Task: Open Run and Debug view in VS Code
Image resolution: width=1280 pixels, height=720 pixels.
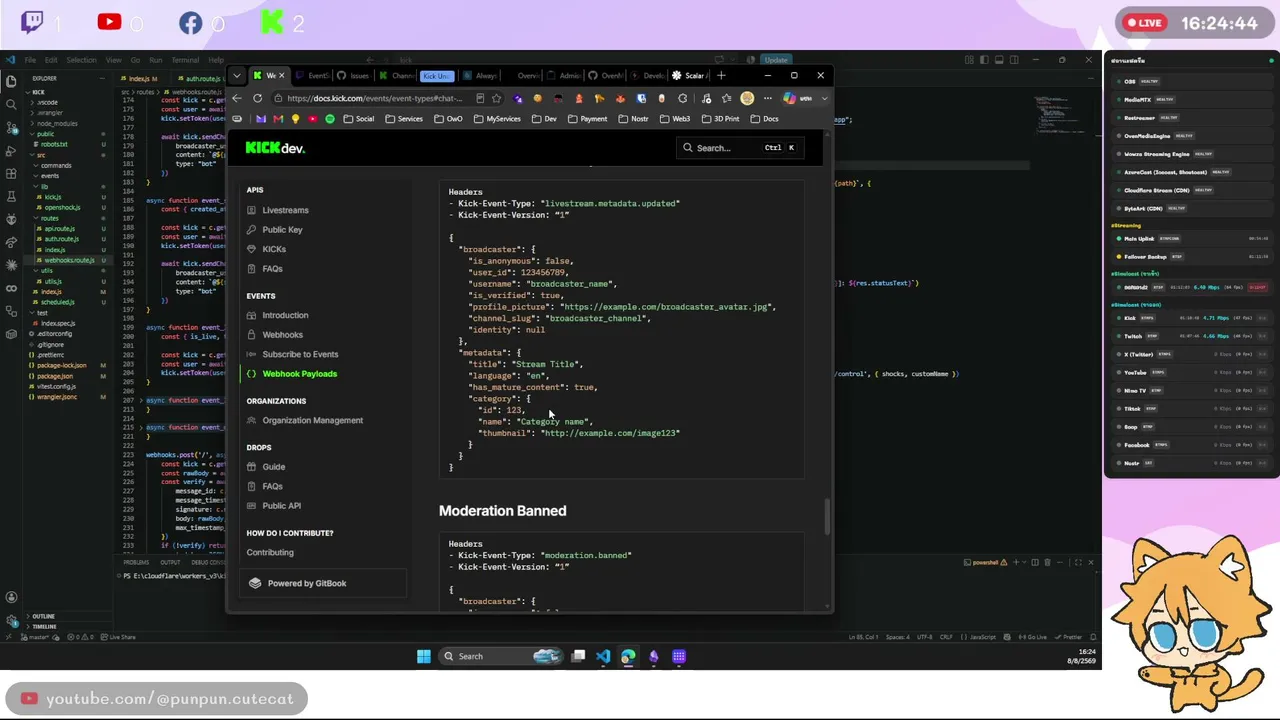Action: point(11,151)
